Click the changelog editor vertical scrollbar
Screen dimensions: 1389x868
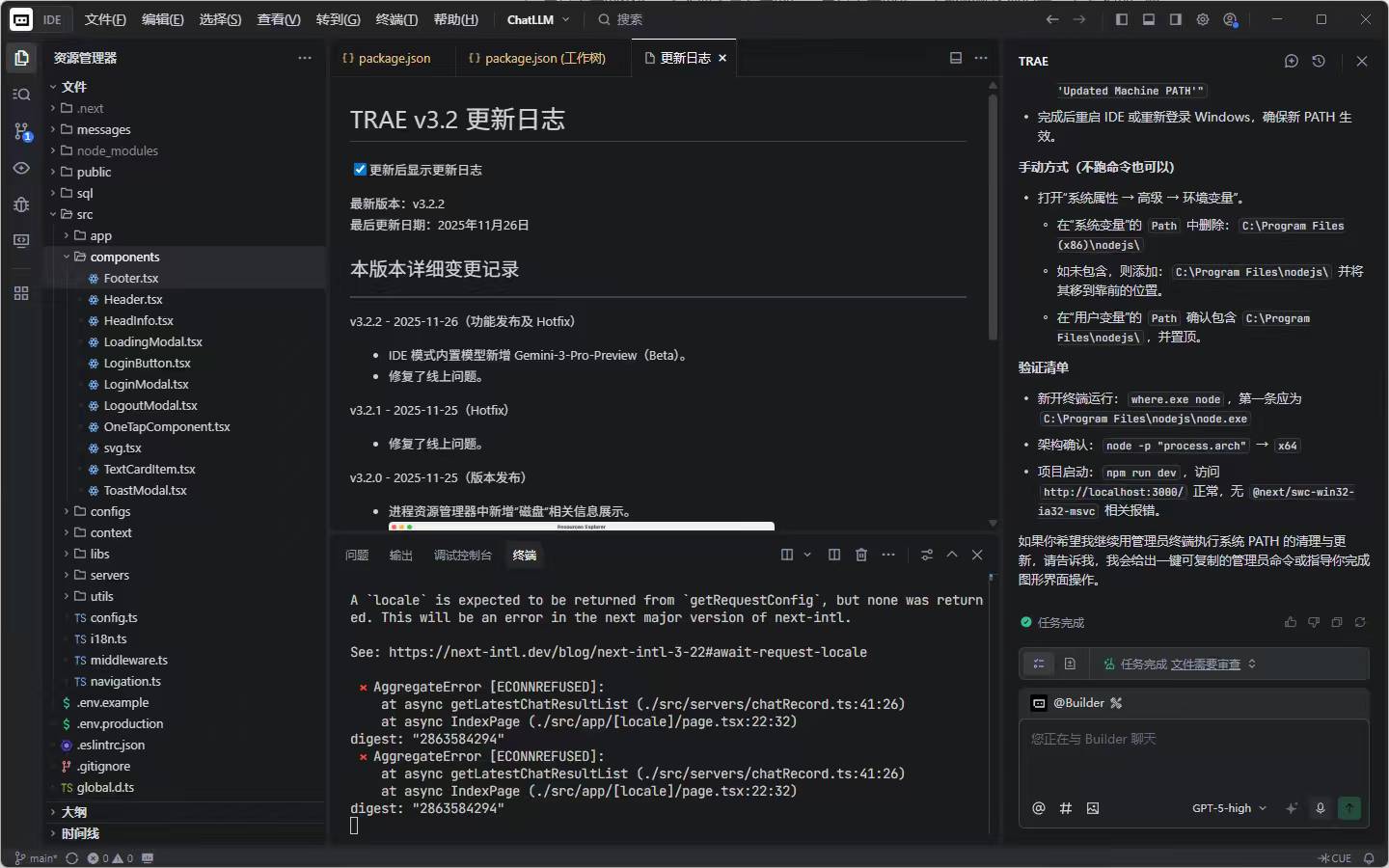(x=993, y=217)
